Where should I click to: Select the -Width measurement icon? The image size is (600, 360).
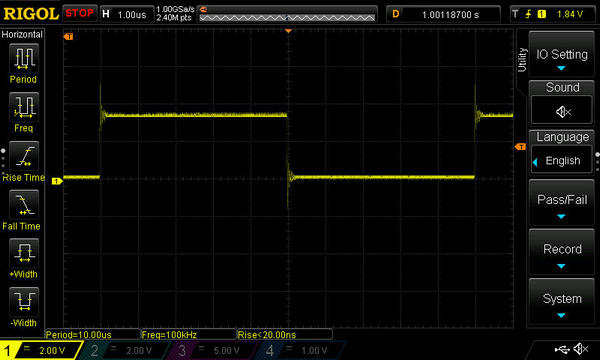click(x=24, y=301)
